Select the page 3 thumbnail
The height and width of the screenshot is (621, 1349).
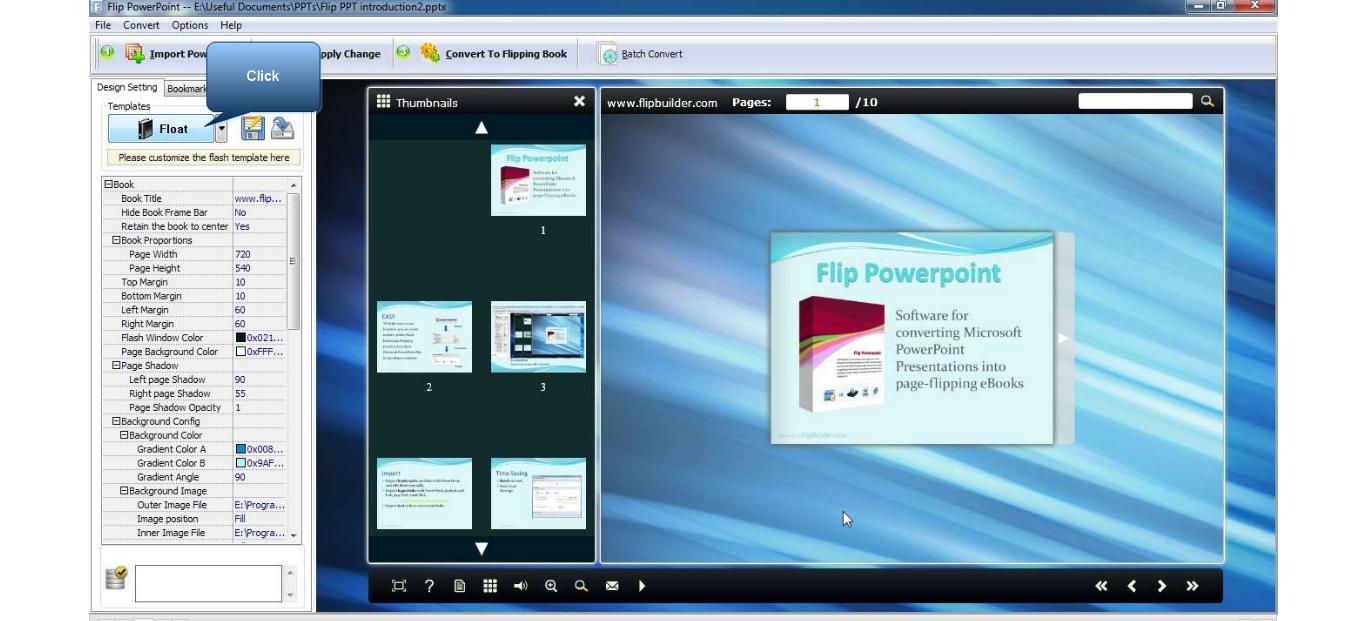pyautogui.click(x=538, y=337)
